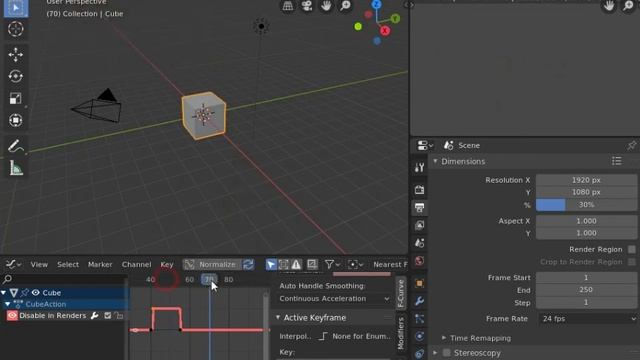Screen dimensions: 640x360
Task: Open the Output properties tab
Action: pyautogui.click(x=420, y=207)
